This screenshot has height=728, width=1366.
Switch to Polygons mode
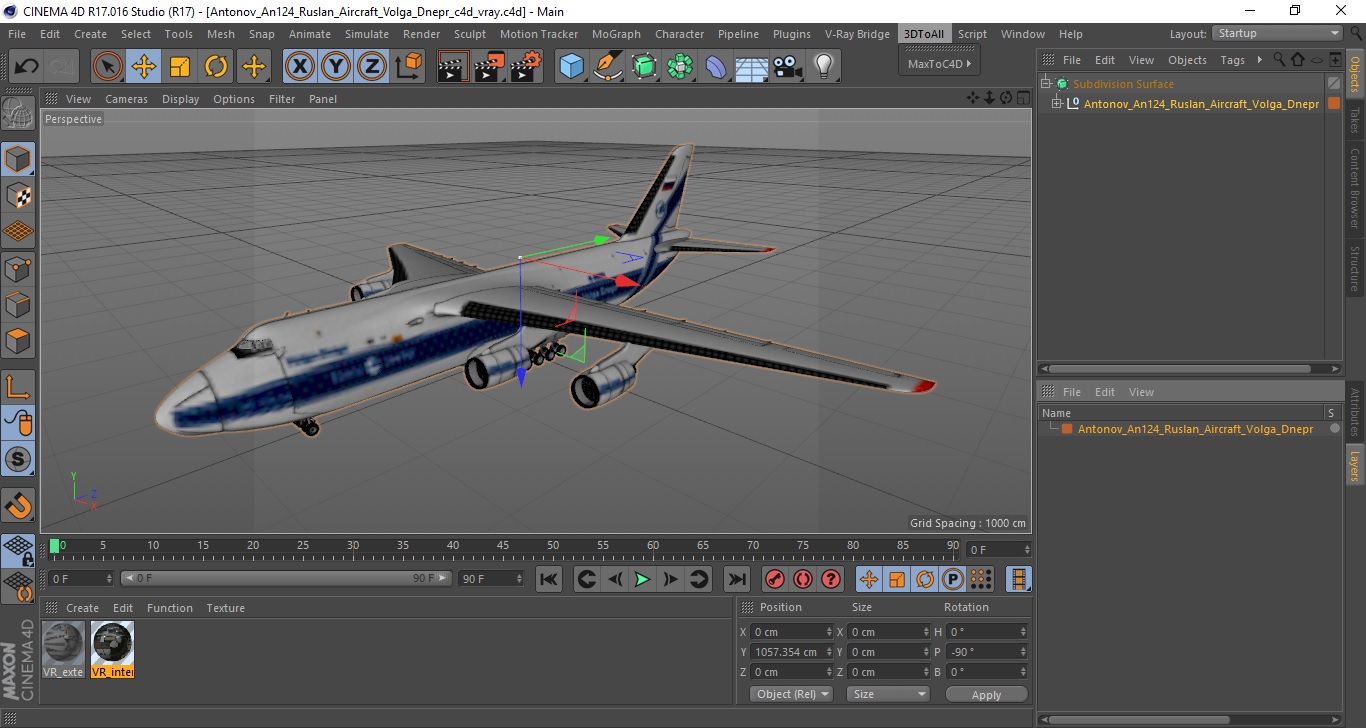click(x=18, y=340)
